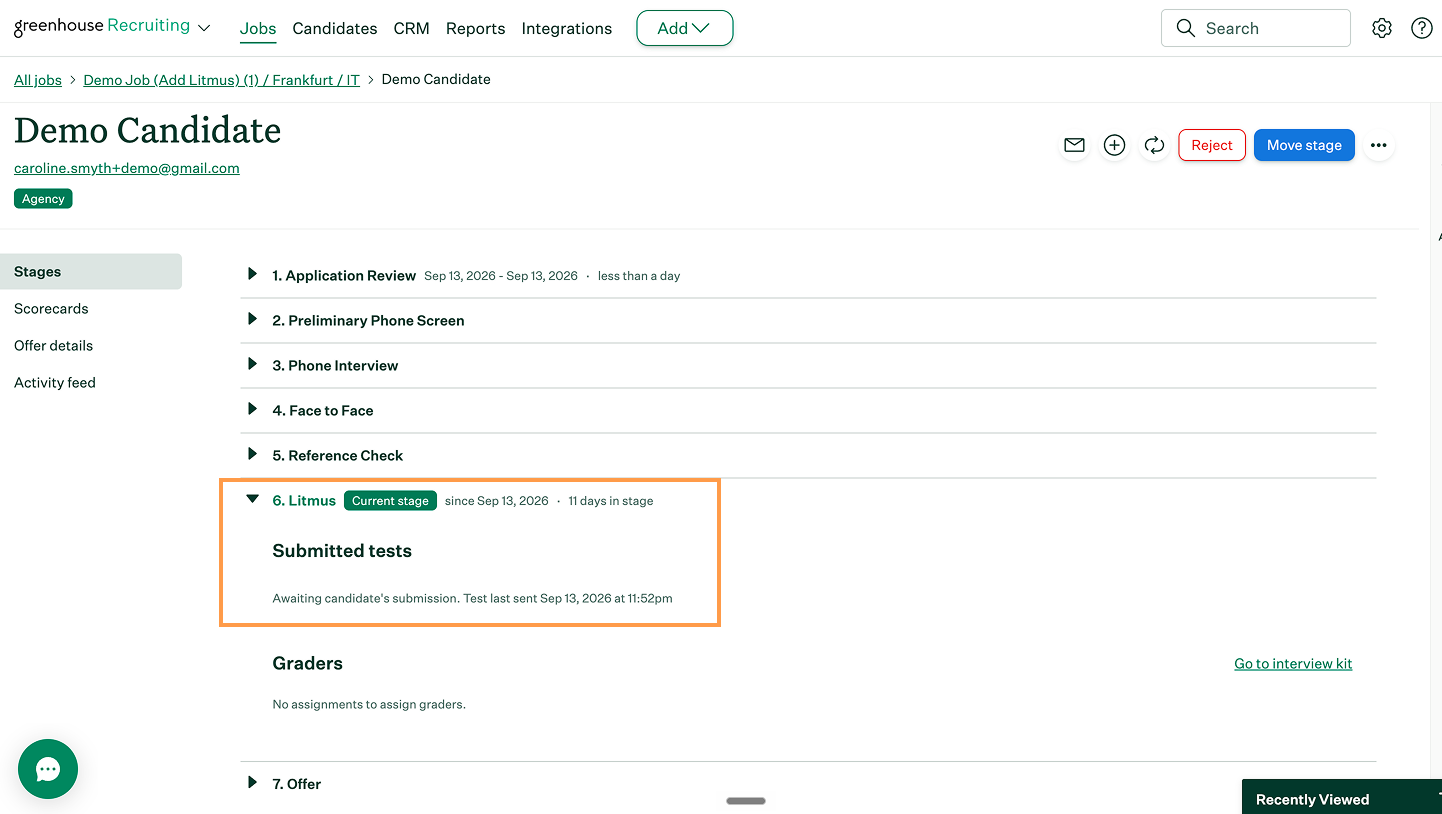
Task: Expand the Reference Check stage
Action: [252, 454]
